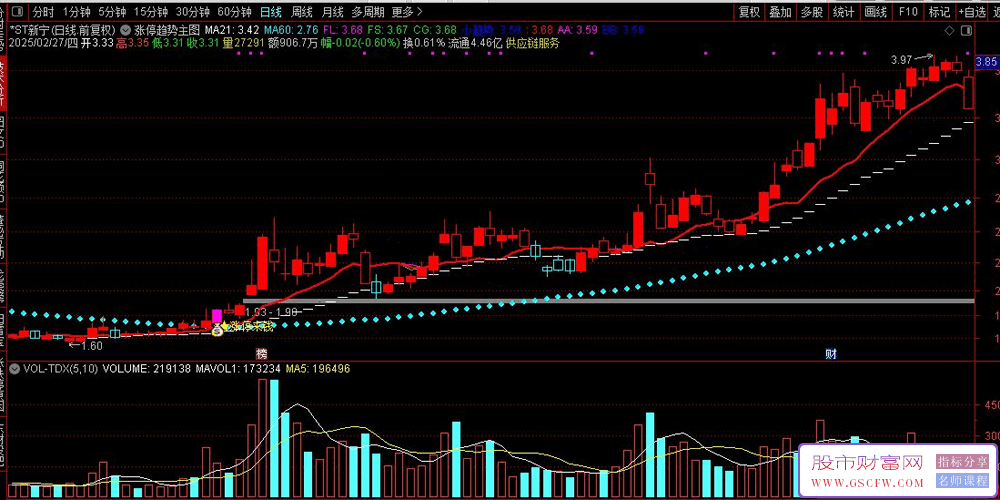Image resolution: width=1000 pixels, height=500 pixels.
Task: Switch to 30分钟 period
Action: pos(193,11)
